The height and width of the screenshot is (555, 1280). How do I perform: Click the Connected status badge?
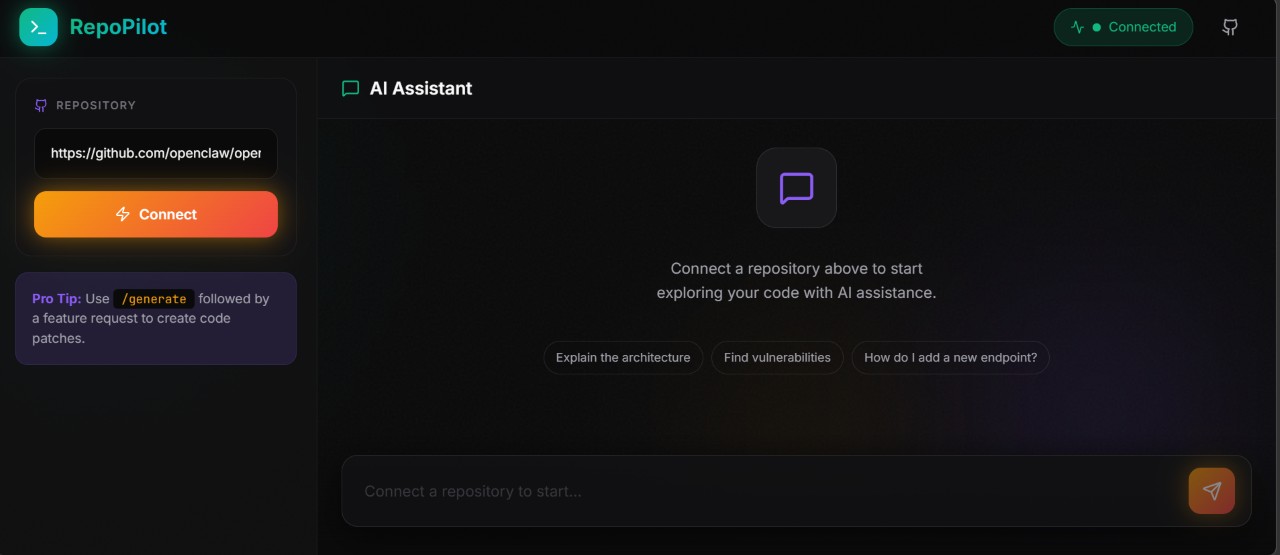(1123, 28)
